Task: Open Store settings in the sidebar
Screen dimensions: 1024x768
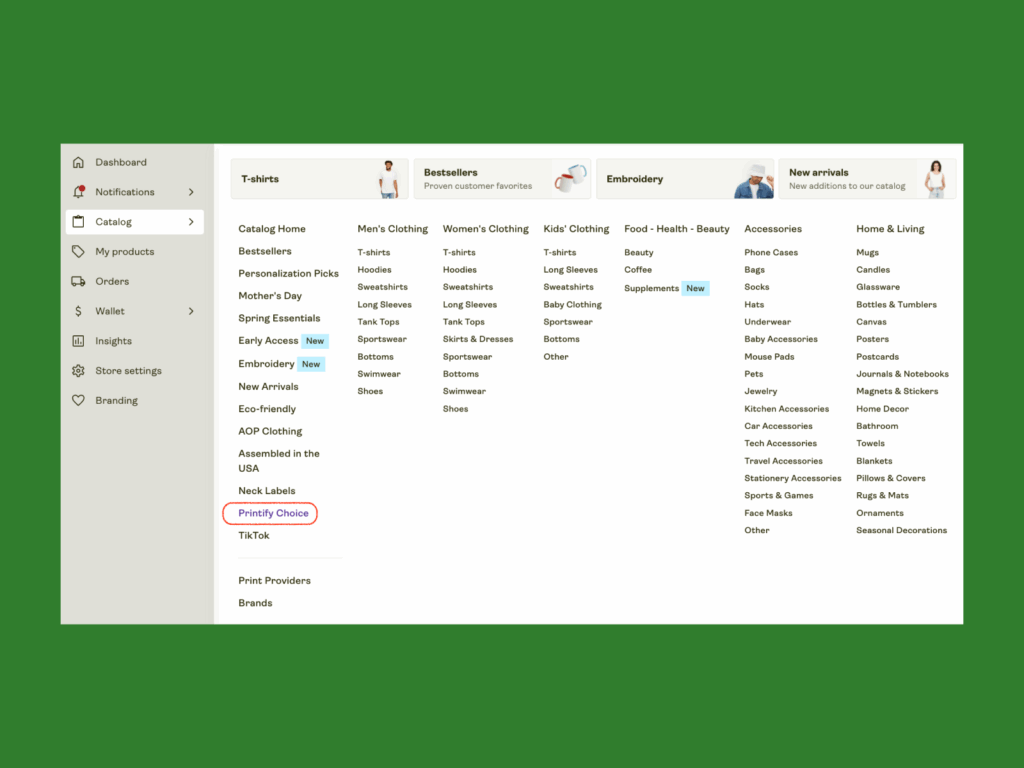Action: tap(129, 371)
